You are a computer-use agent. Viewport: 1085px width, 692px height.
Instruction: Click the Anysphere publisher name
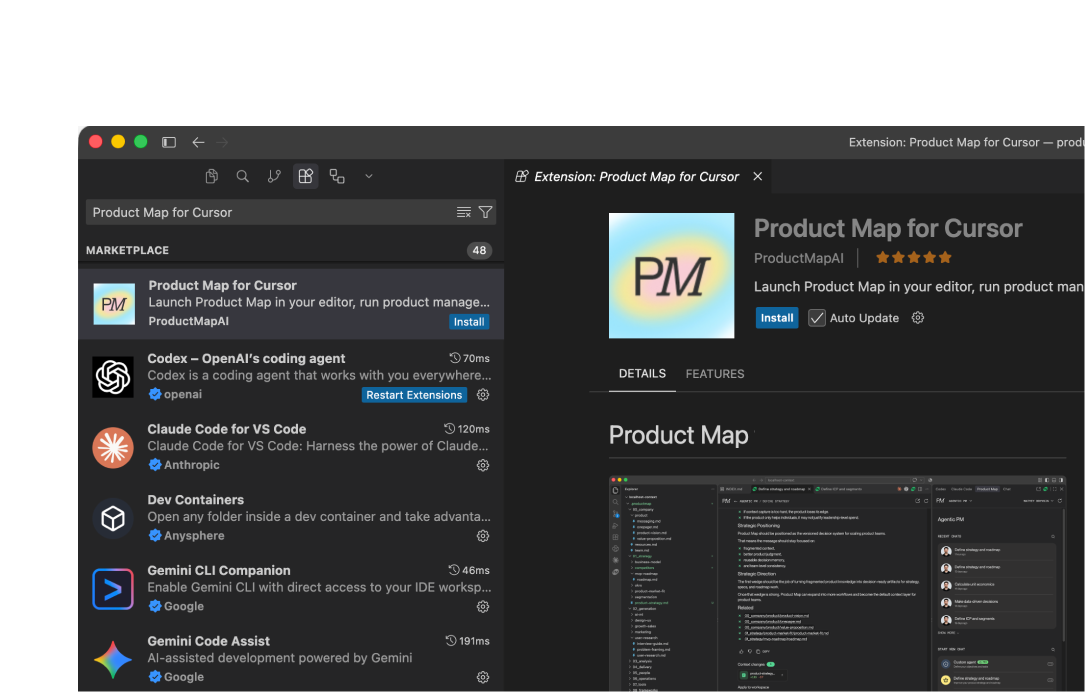194,536
